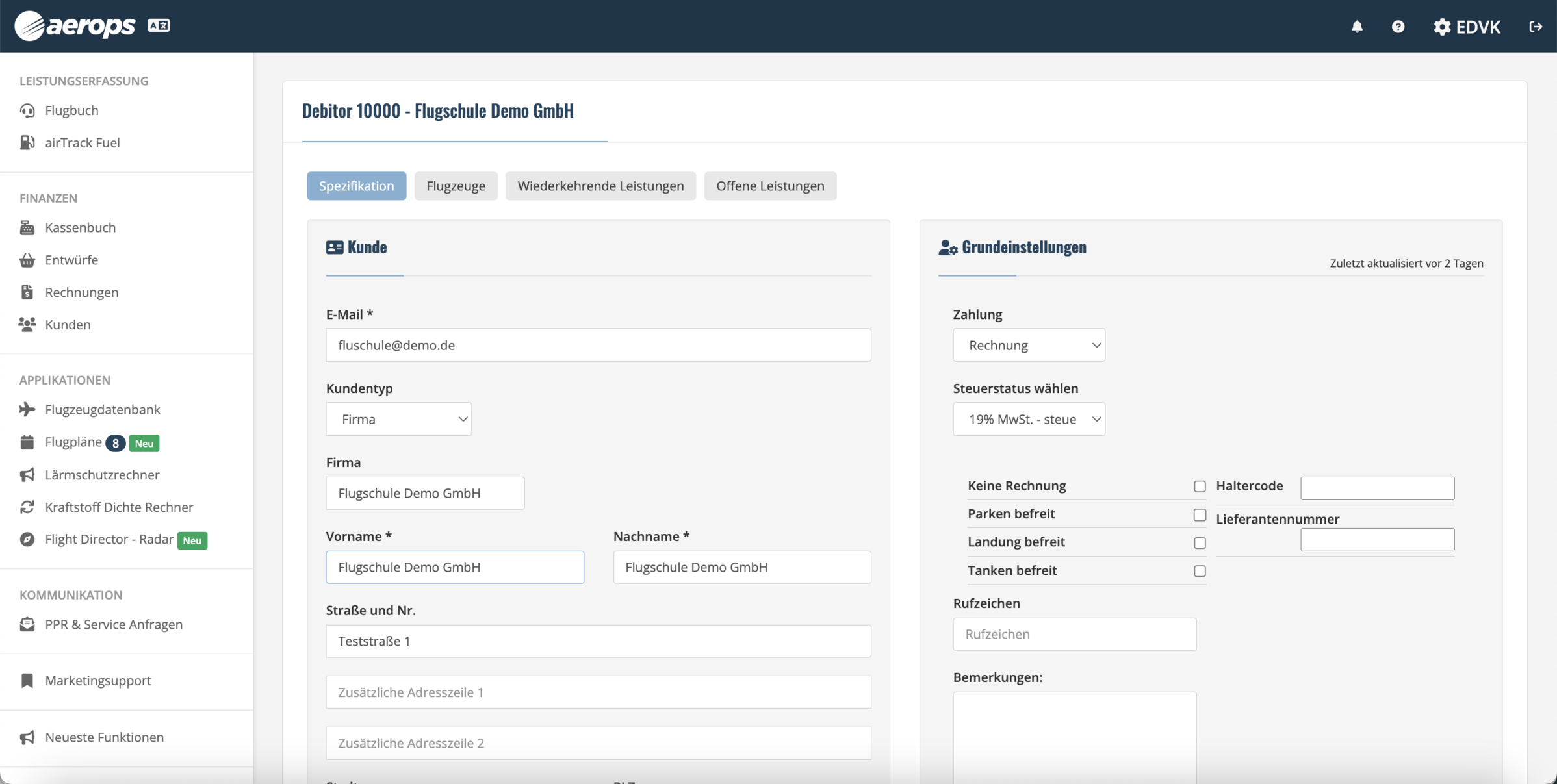Click the Flugzeugdatenbank airplane icon
1557x784 pixels.
point(27,409)
